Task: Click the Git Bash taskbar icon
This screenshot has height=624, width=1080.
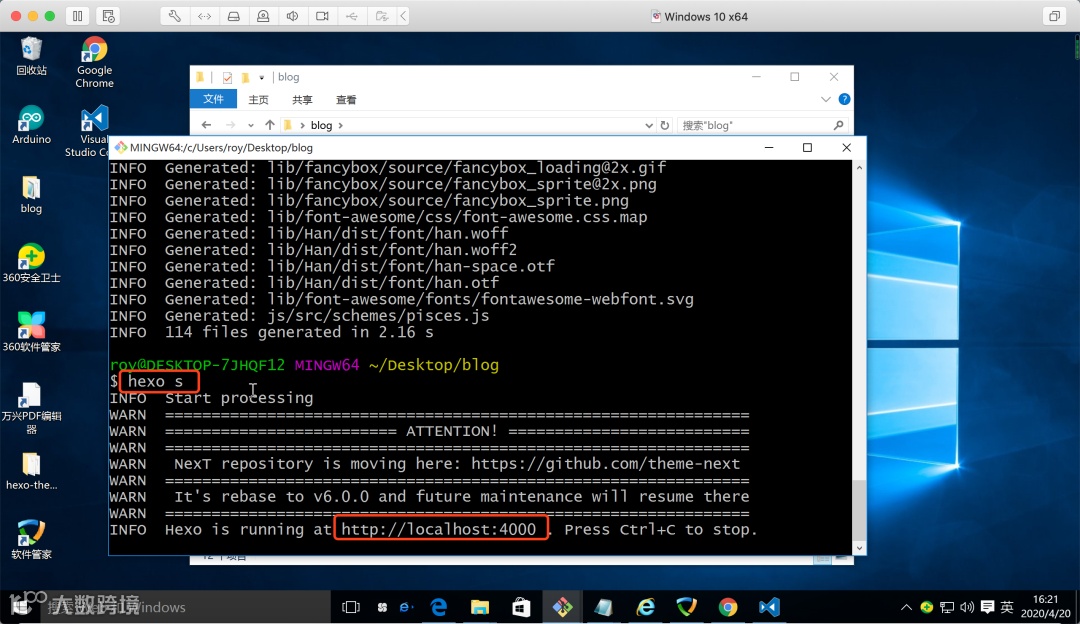Action: coord(562,607)
